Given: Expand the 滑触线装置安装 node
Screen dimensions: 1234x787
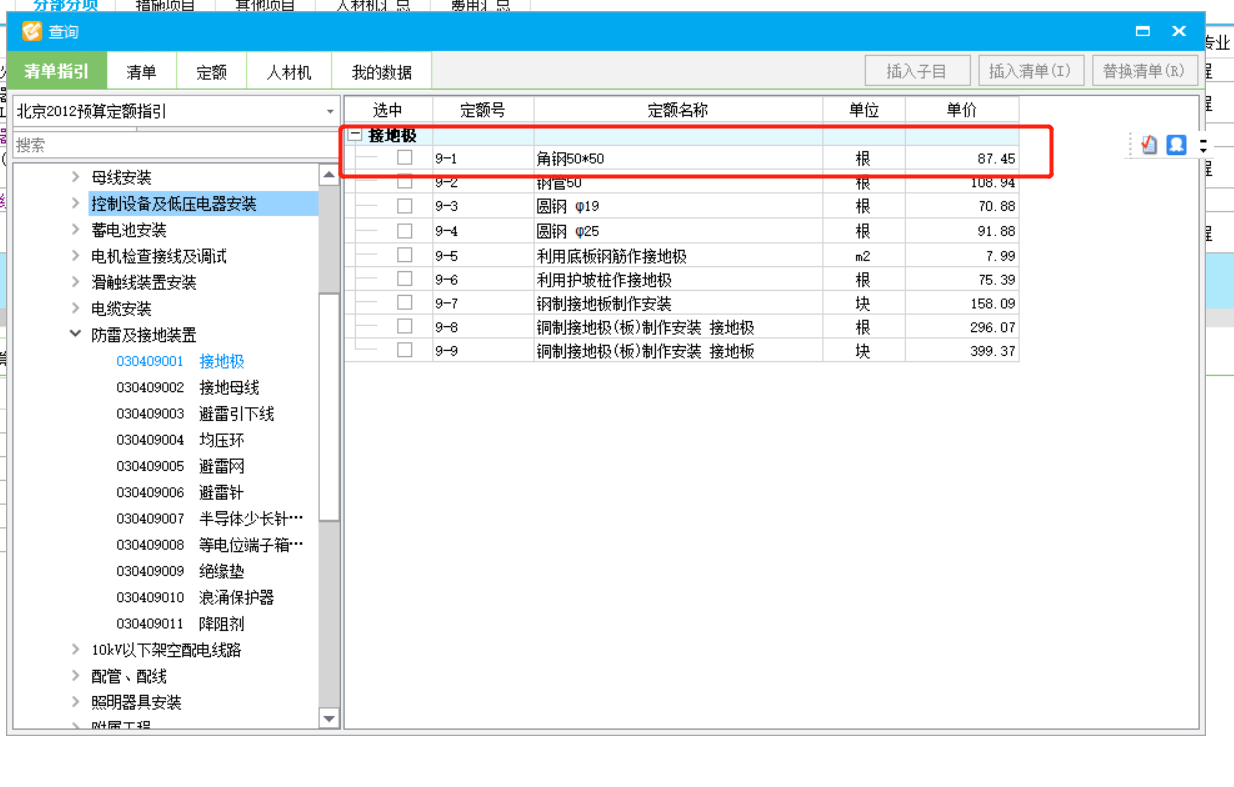Looking at the screenshot, I should pos(75,282).
